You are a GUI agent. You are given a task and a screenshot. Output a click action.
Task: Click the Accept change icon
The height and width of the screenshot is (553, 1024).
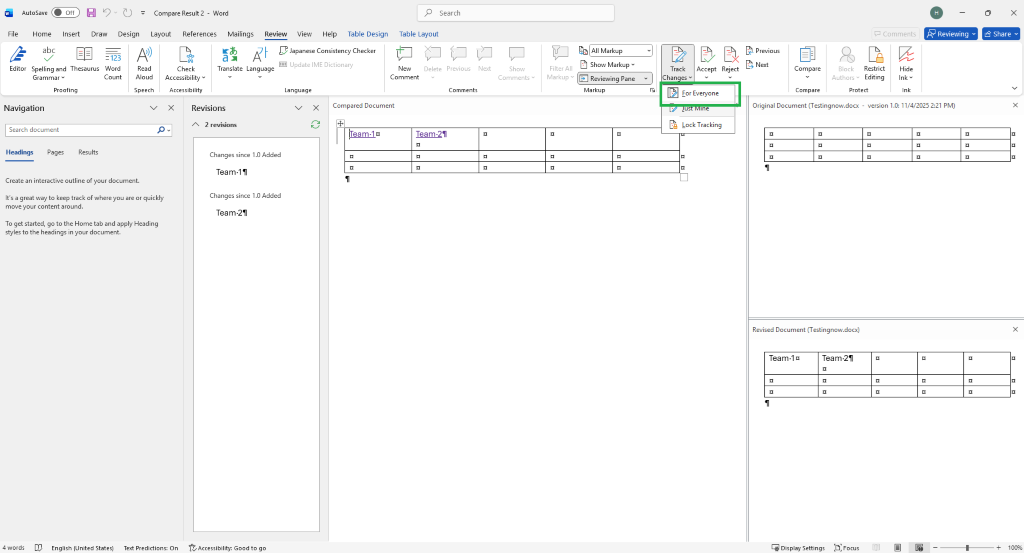point(706,55)
